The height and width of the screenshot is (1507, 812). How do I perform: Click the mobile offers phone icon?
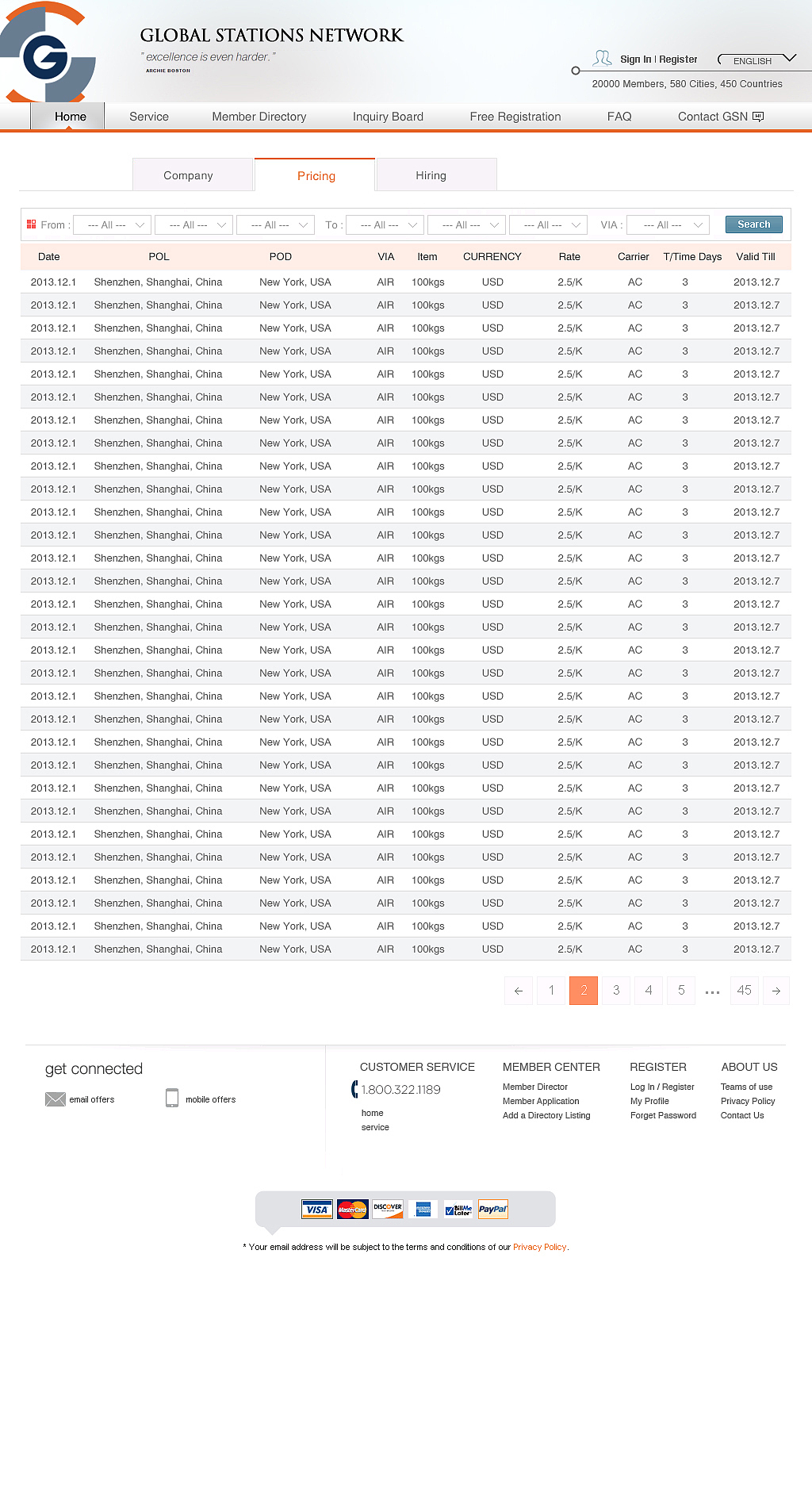click(x=172, y=1099)
